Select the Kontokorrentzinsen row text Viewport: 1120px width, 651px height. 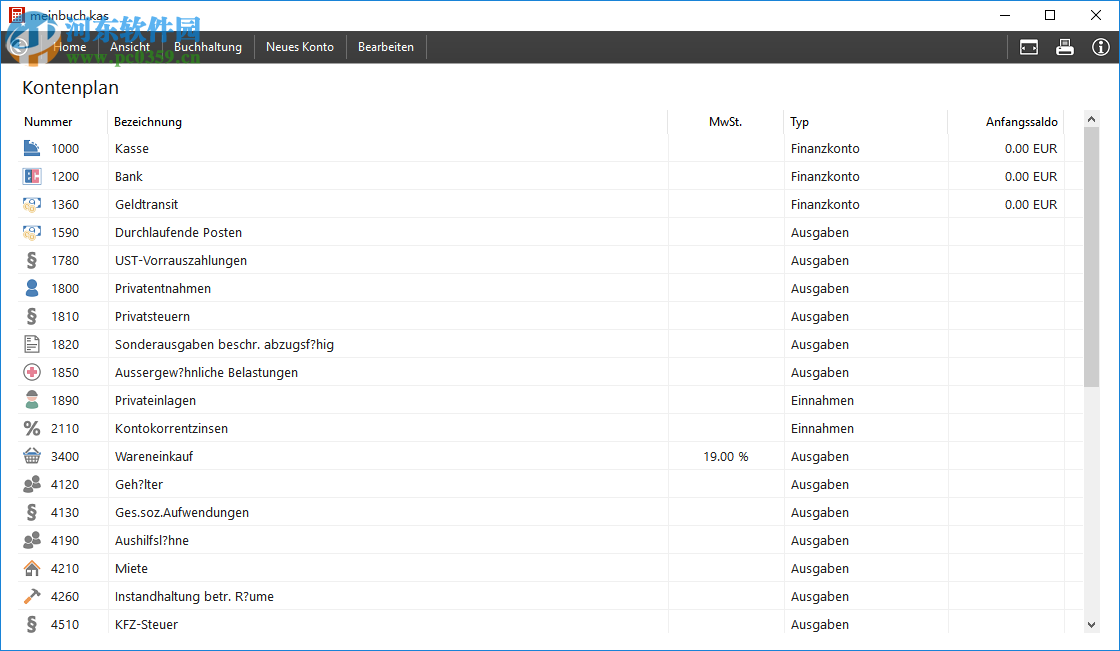pos(171,428)
